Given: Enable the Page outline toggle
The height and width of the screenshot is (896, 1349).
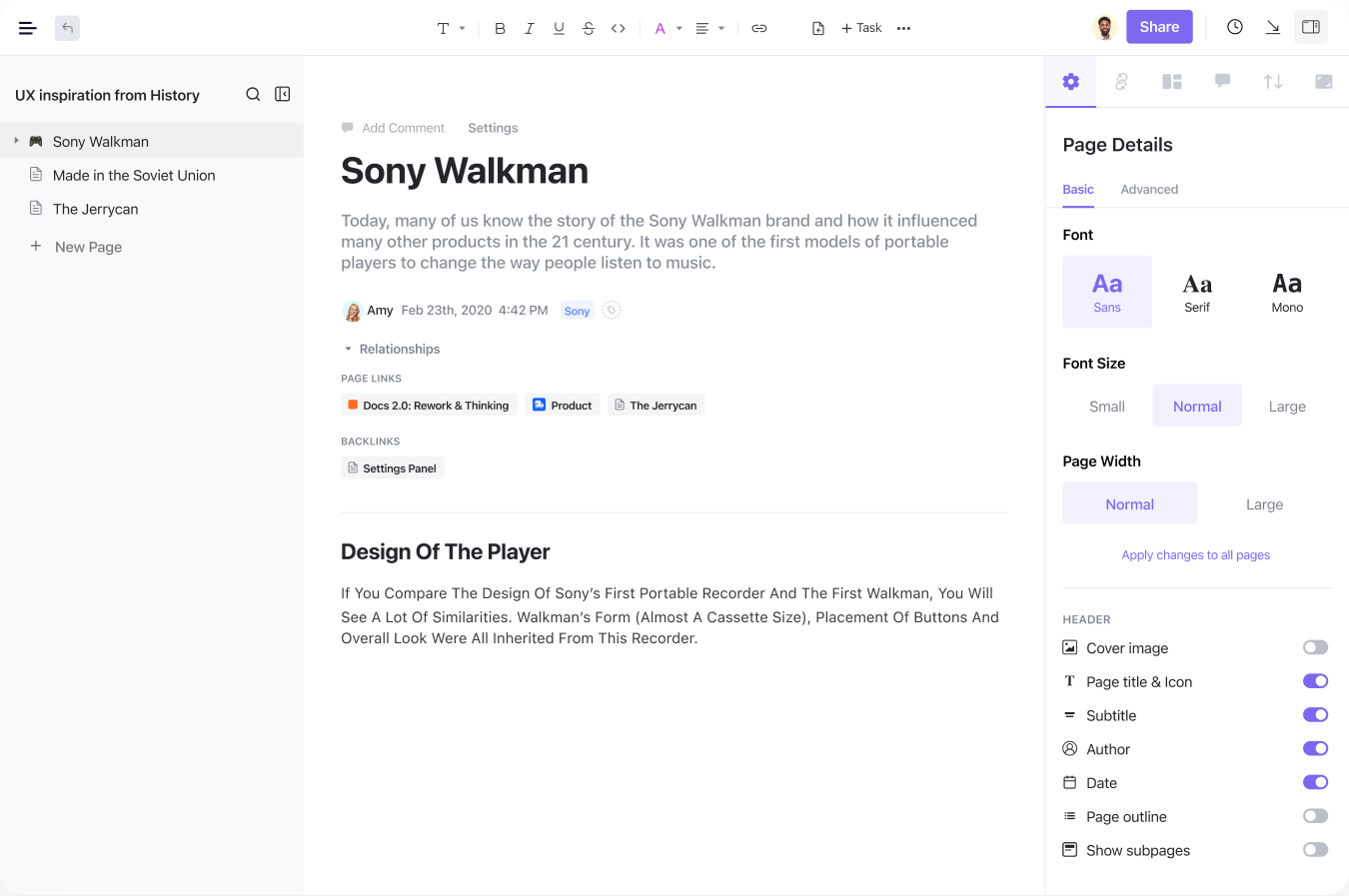Looking at the screenshot, I should point(1315,816).
